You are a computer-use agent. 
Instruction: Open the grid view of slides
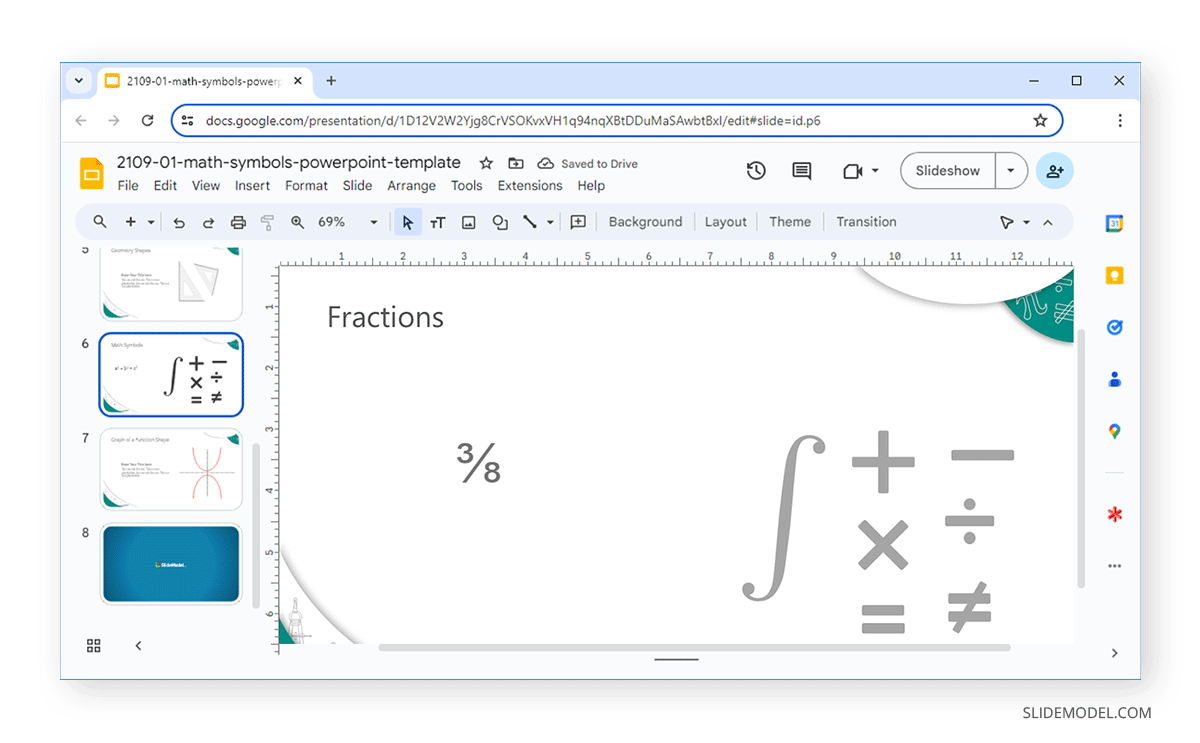[94, 645]
